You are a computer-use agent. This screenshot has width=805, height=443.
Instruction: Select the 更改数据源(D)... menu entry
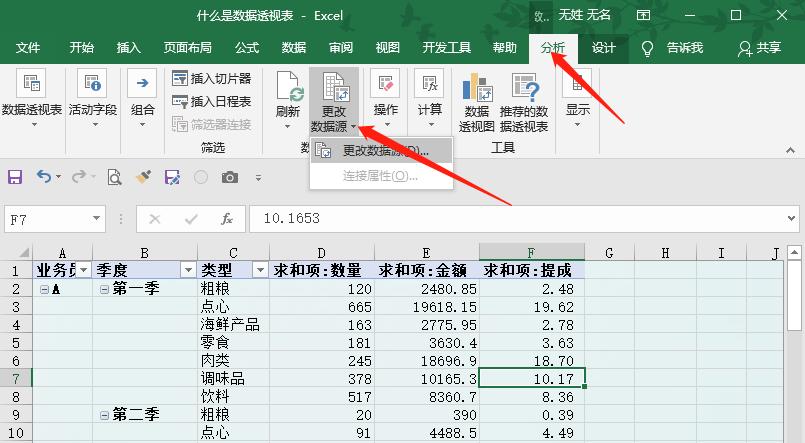click(x=381, y=151)
